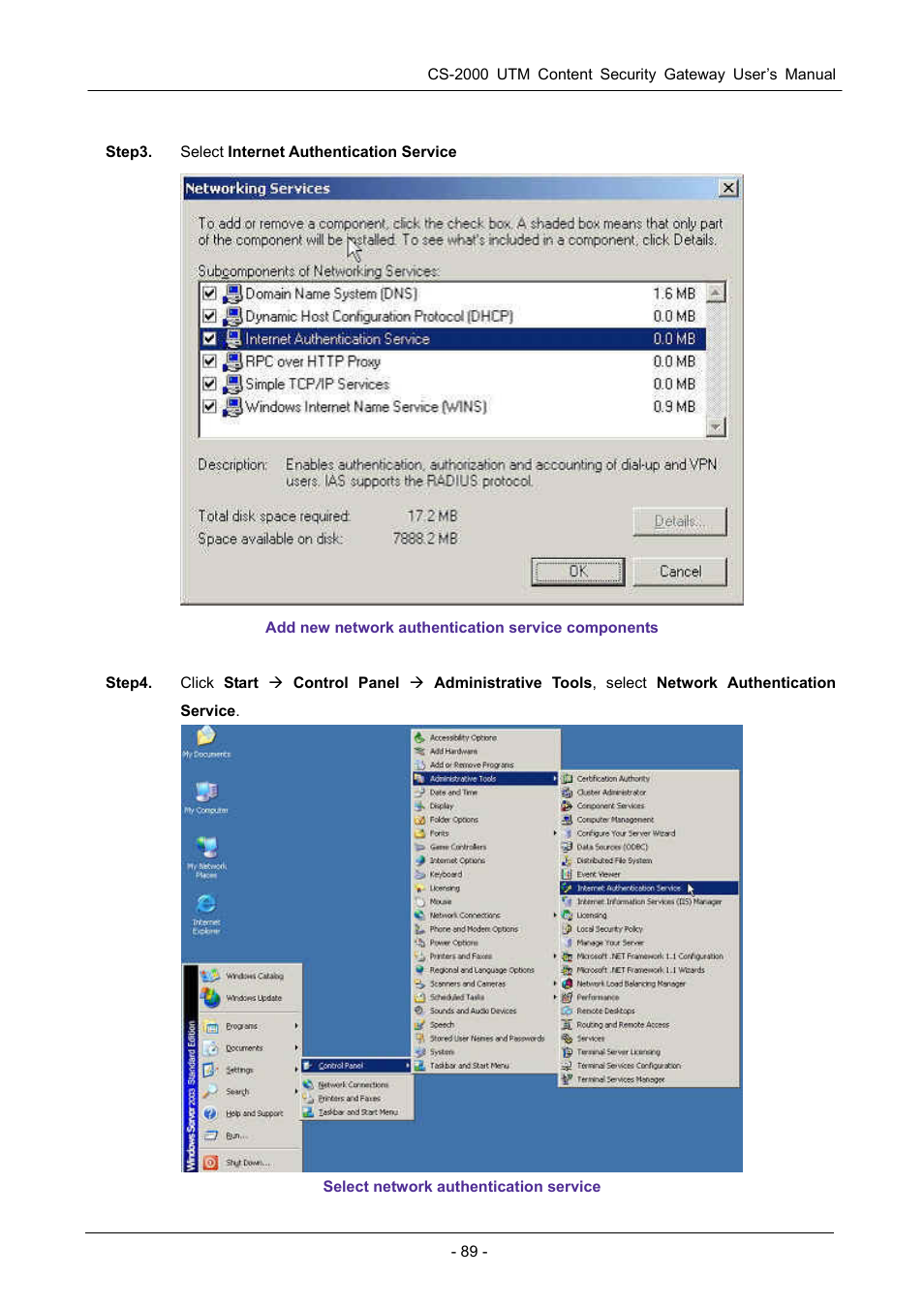Click the subcomponents list scroll up arrow
This screenshot has width=924, height=1308.
pyautogui.click(x=716, y=292)
